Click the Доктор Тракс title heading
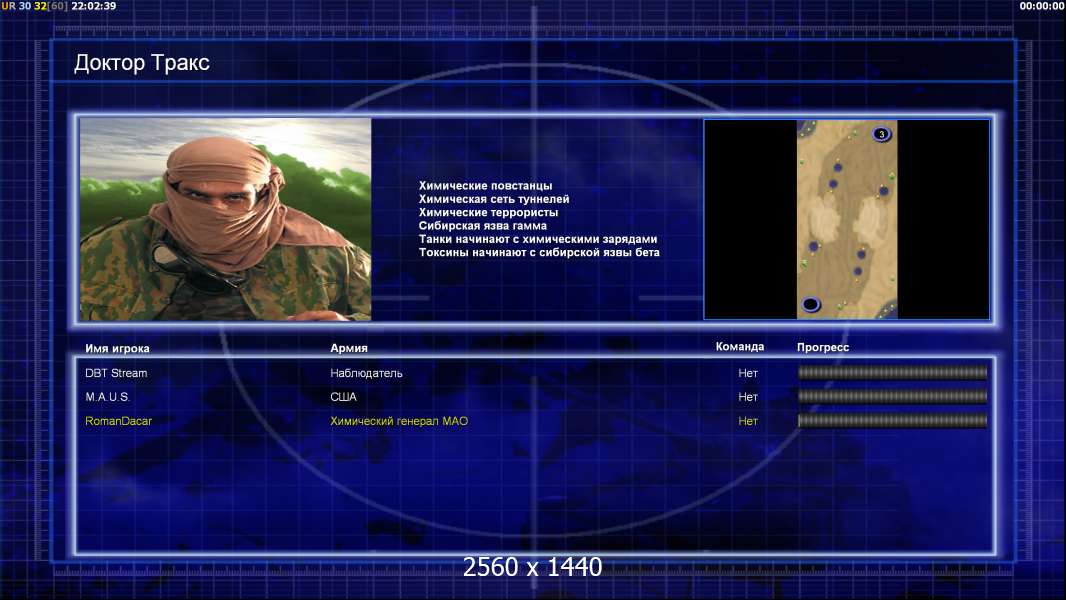Viewport: 1066px width, 600px height. 141,63
